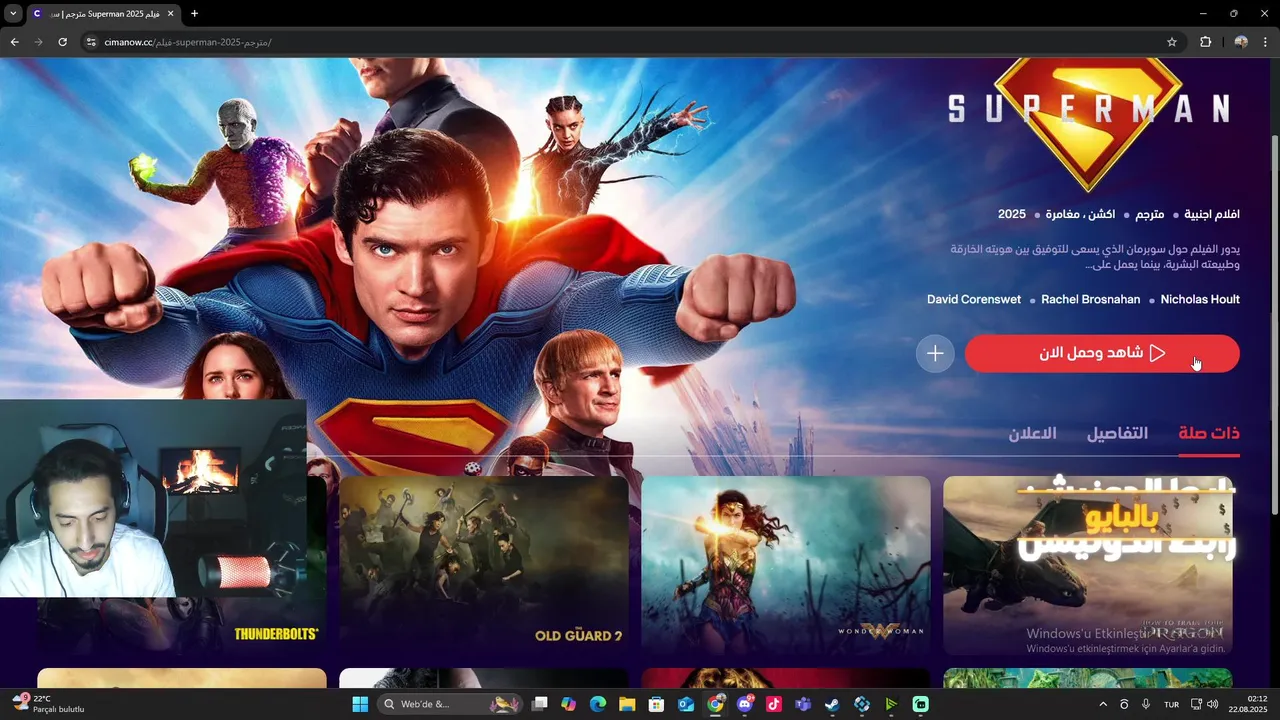Open the volume control tray icon
Image resolution: width=1280 pixels, height=720 pixels.
pyautogui.click(x=1213, y=704)
